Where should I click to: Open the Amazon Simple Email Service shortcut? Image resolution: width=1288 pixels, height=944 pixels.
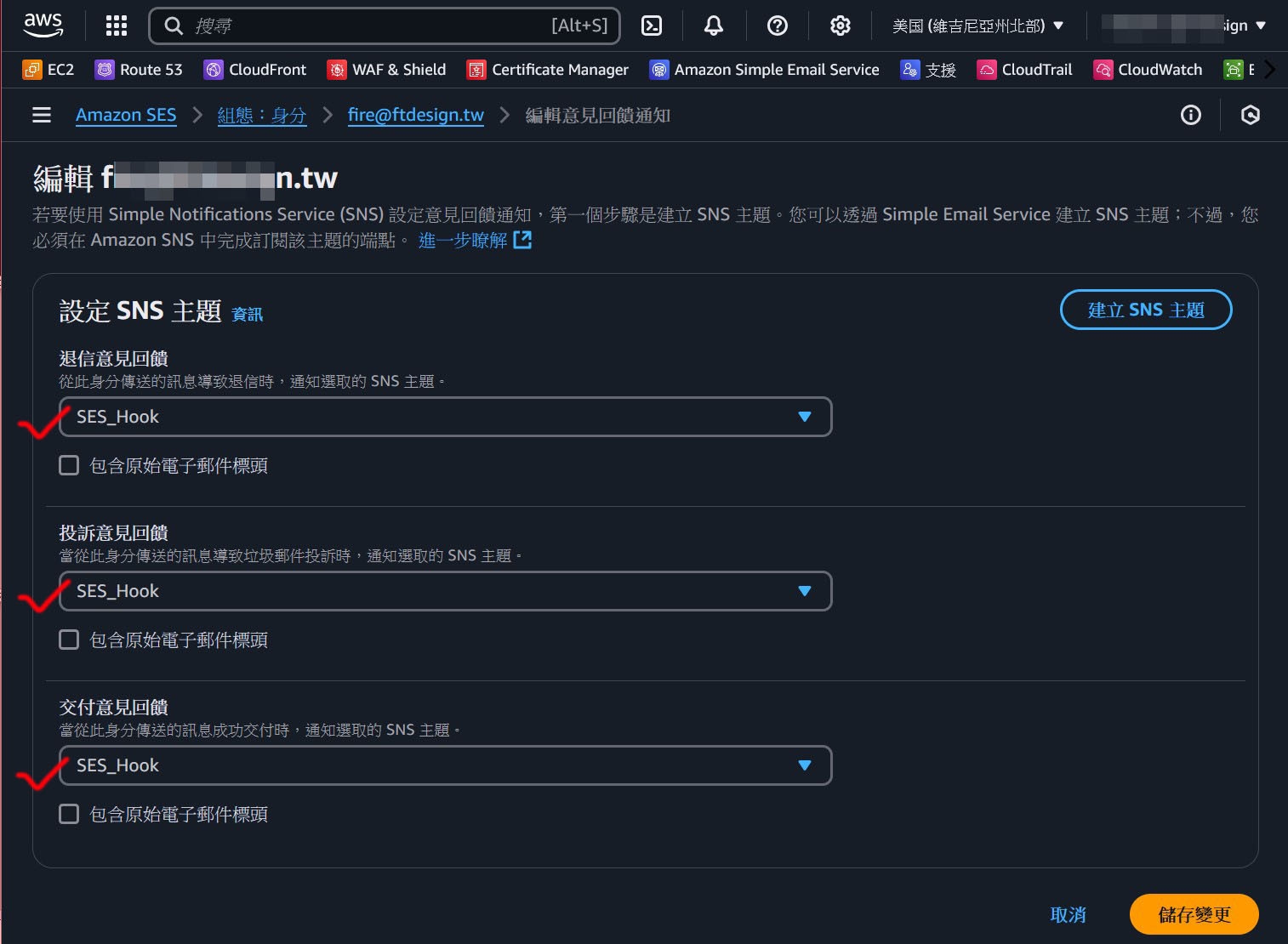coord(764,70)
